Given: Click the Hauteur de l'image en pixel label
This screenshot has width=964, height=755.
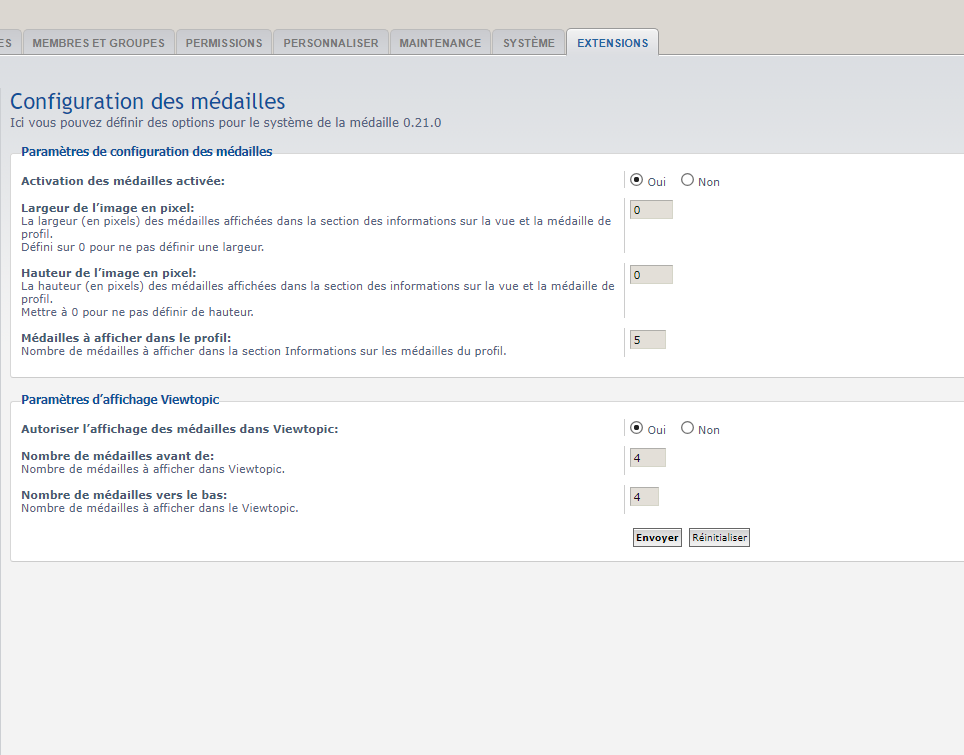Looking at the screenshot, I should pos(108,273).
